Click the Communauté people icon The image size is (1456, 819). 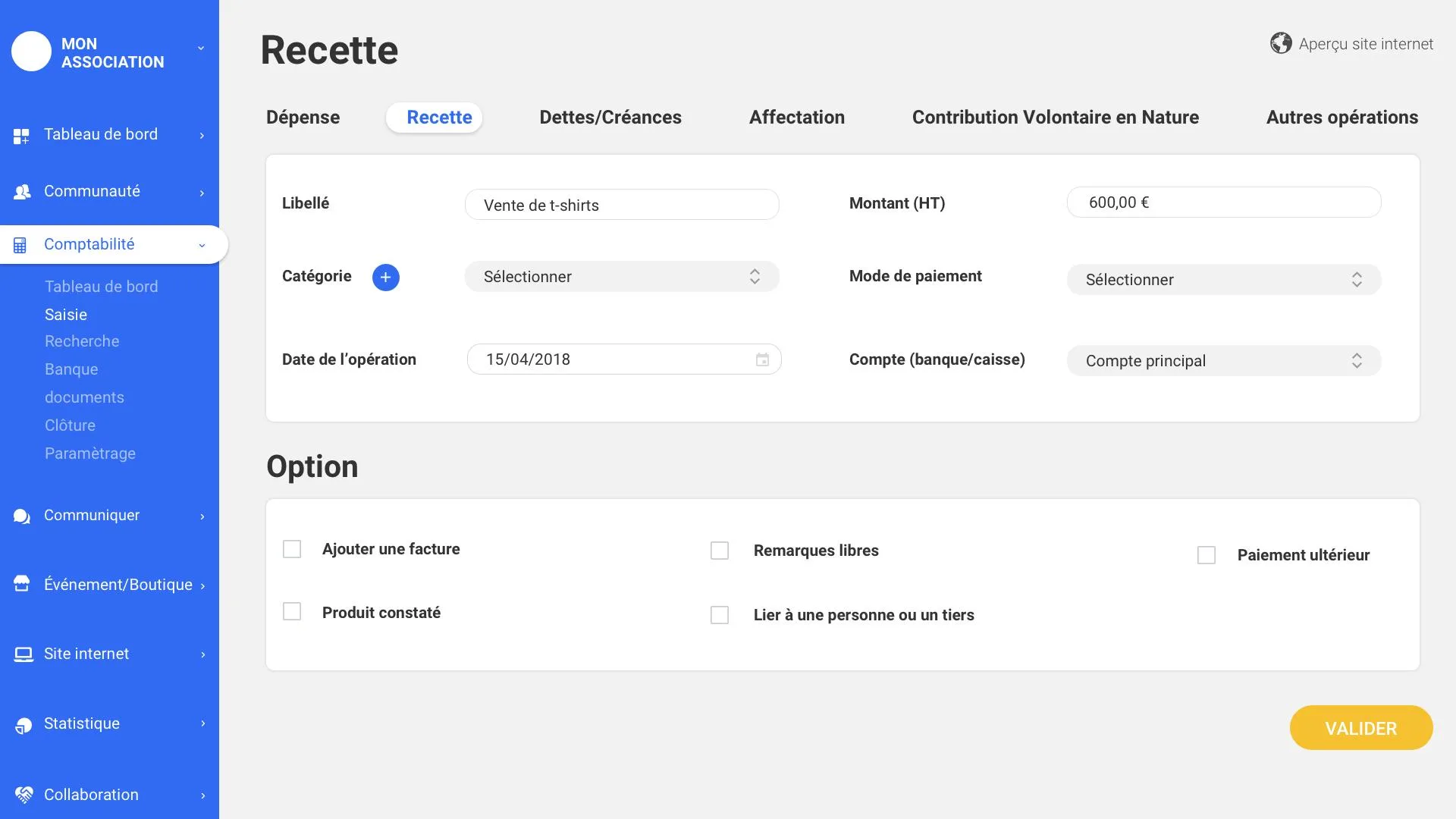click(x=22, y=192)
